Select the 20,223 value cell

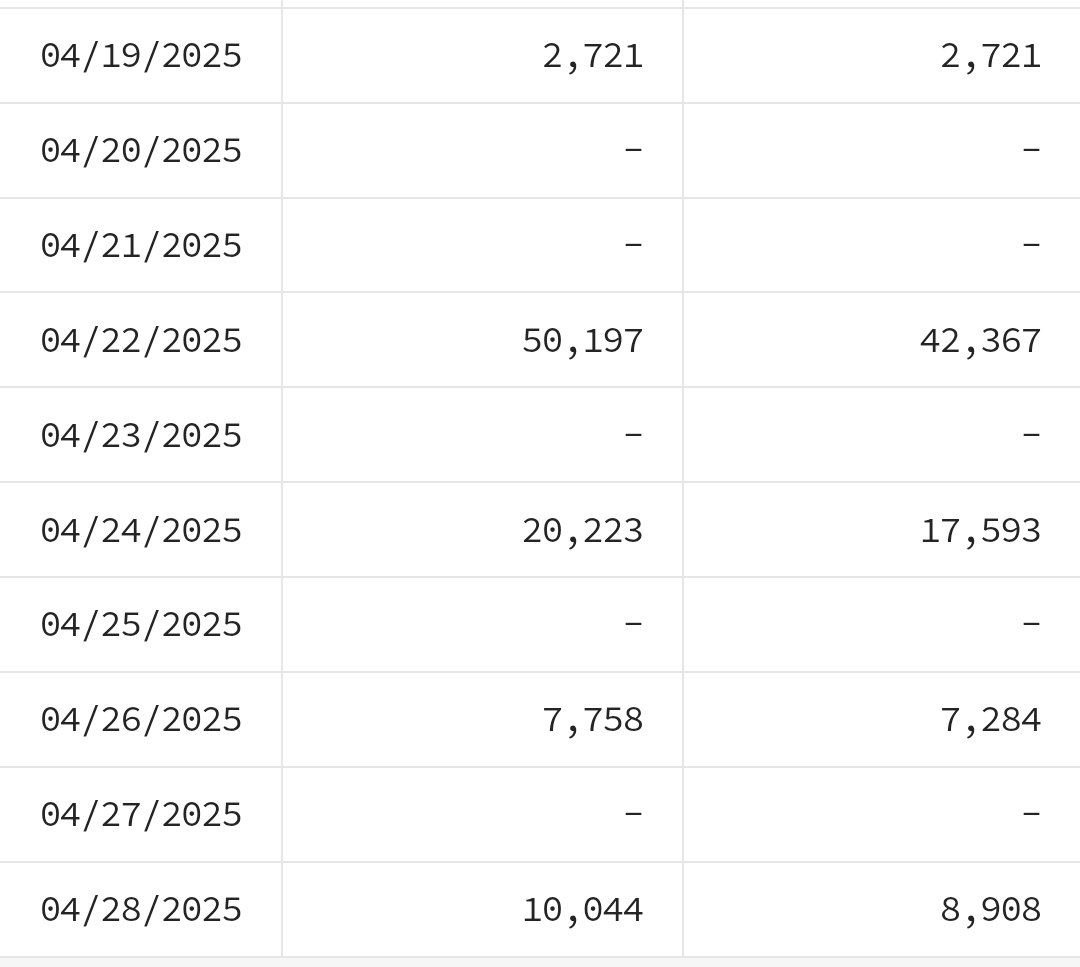pos(482,530)
